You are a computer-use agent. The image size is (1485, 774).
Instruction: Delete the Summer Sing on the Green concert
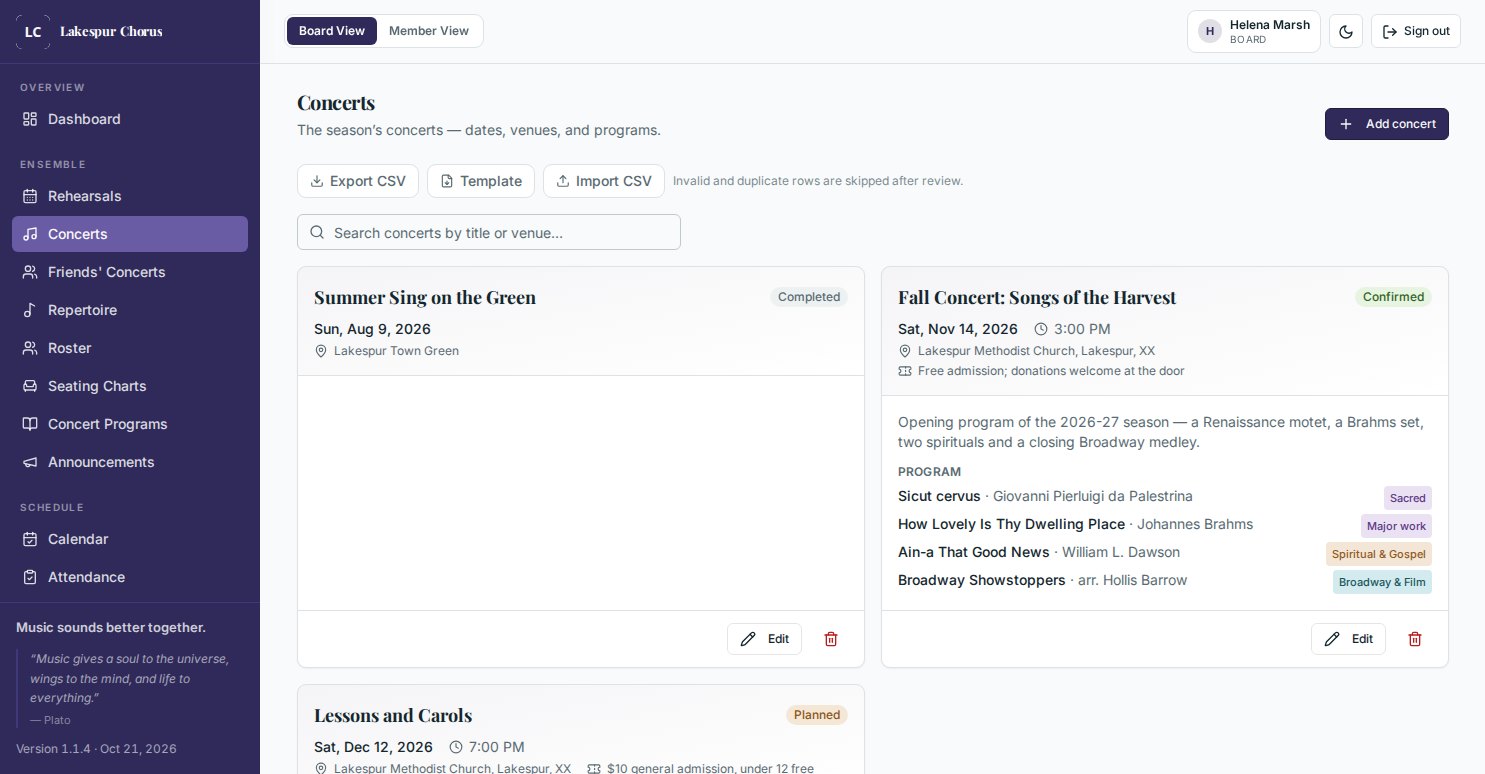831,639
